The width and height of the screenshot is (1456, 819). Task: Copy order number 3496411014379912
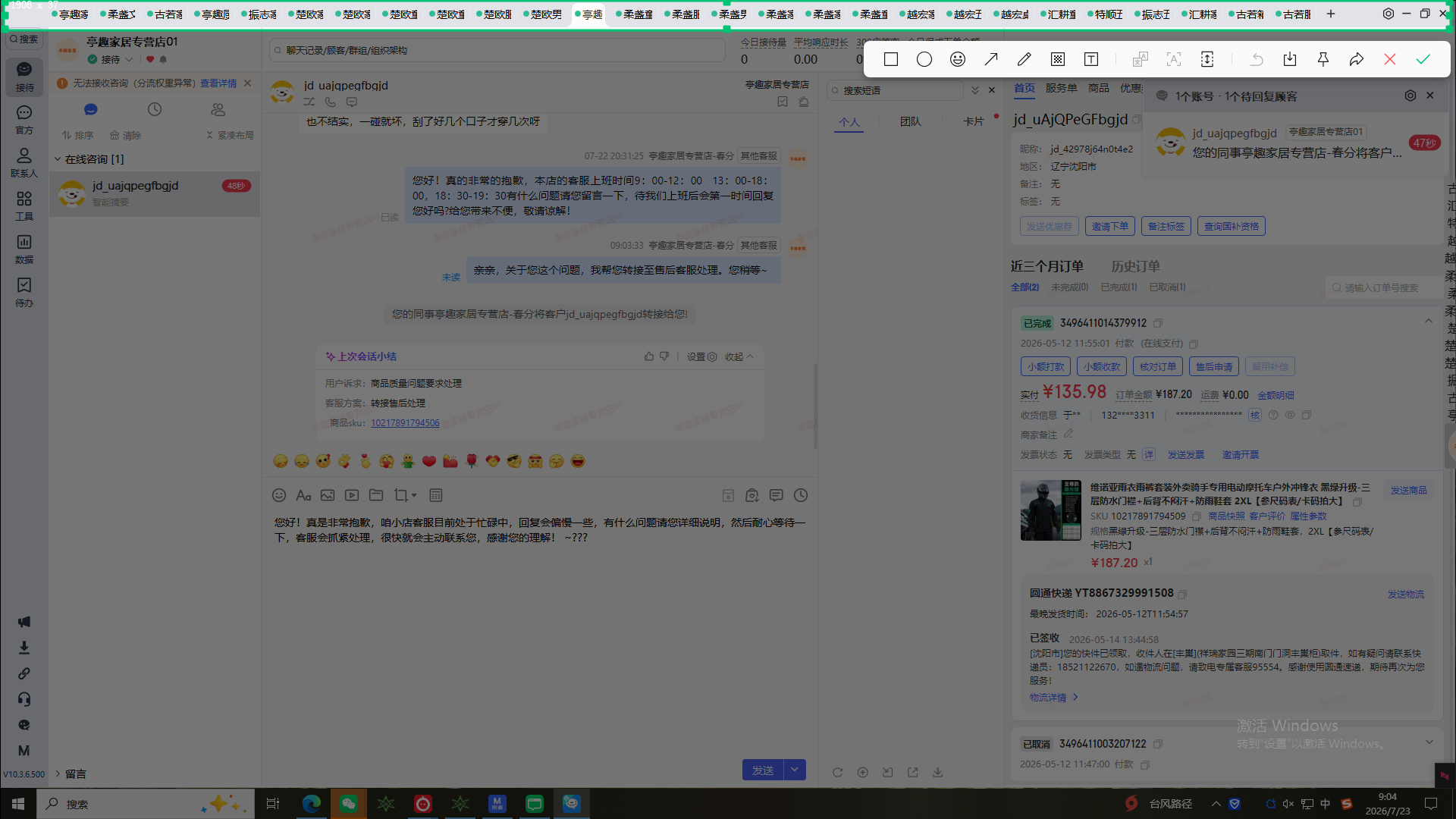(1158, 323)
